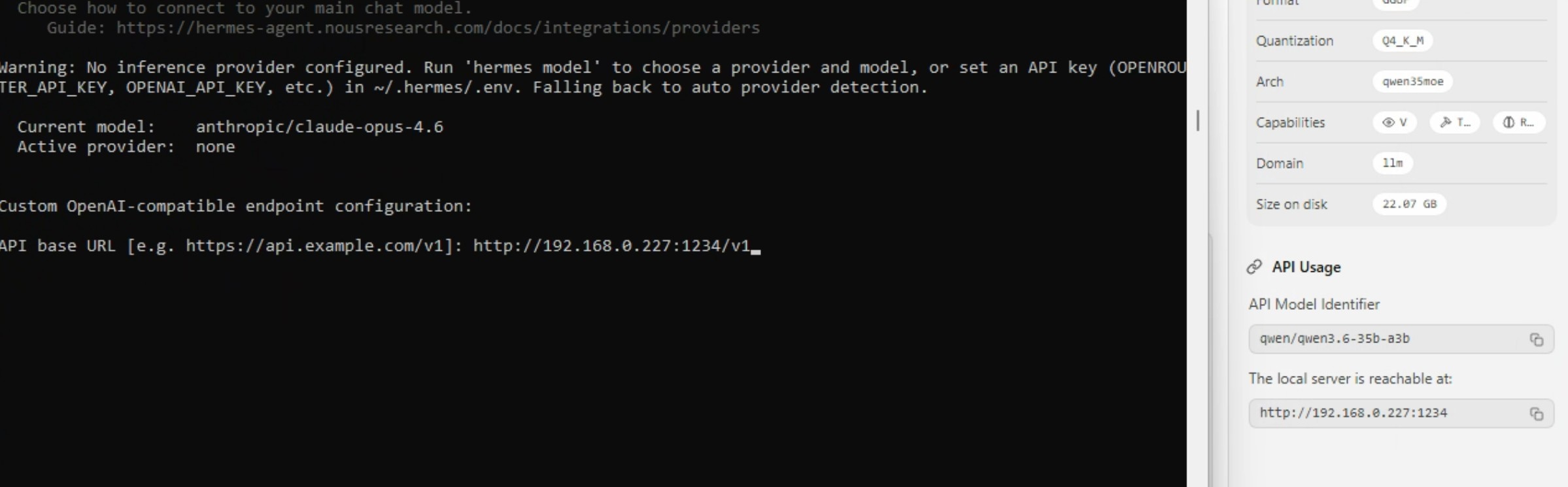The width and height of the screenshot is (1568, 487).
Task: Open the providers guide URL in the terminal
Action: click(x=436, y=27)
